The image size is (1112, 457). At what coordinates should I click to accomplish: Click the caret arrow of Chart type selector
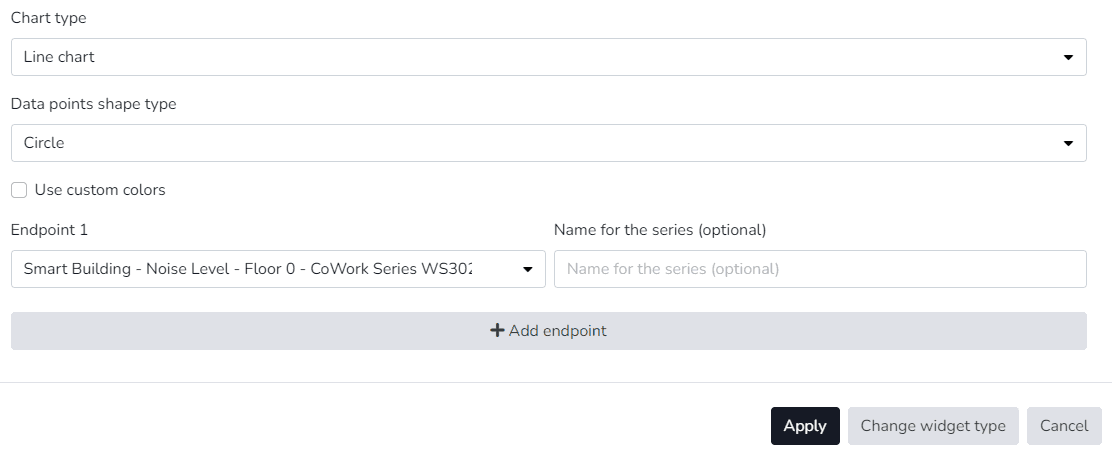(1068, 58)
